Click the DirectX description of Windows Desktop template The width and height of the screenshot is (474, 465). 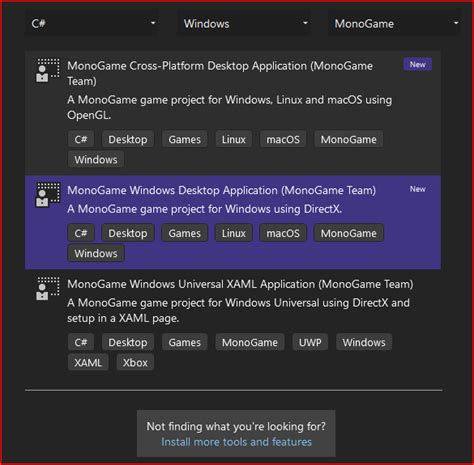coord(204,209)
